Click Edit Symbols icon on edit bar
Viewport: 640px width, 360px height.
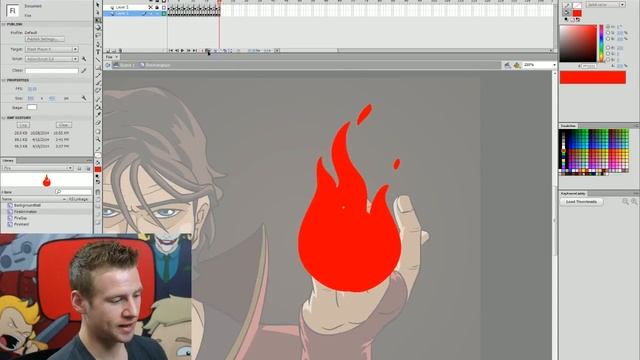pyautogui.click(x=517, y=65)
